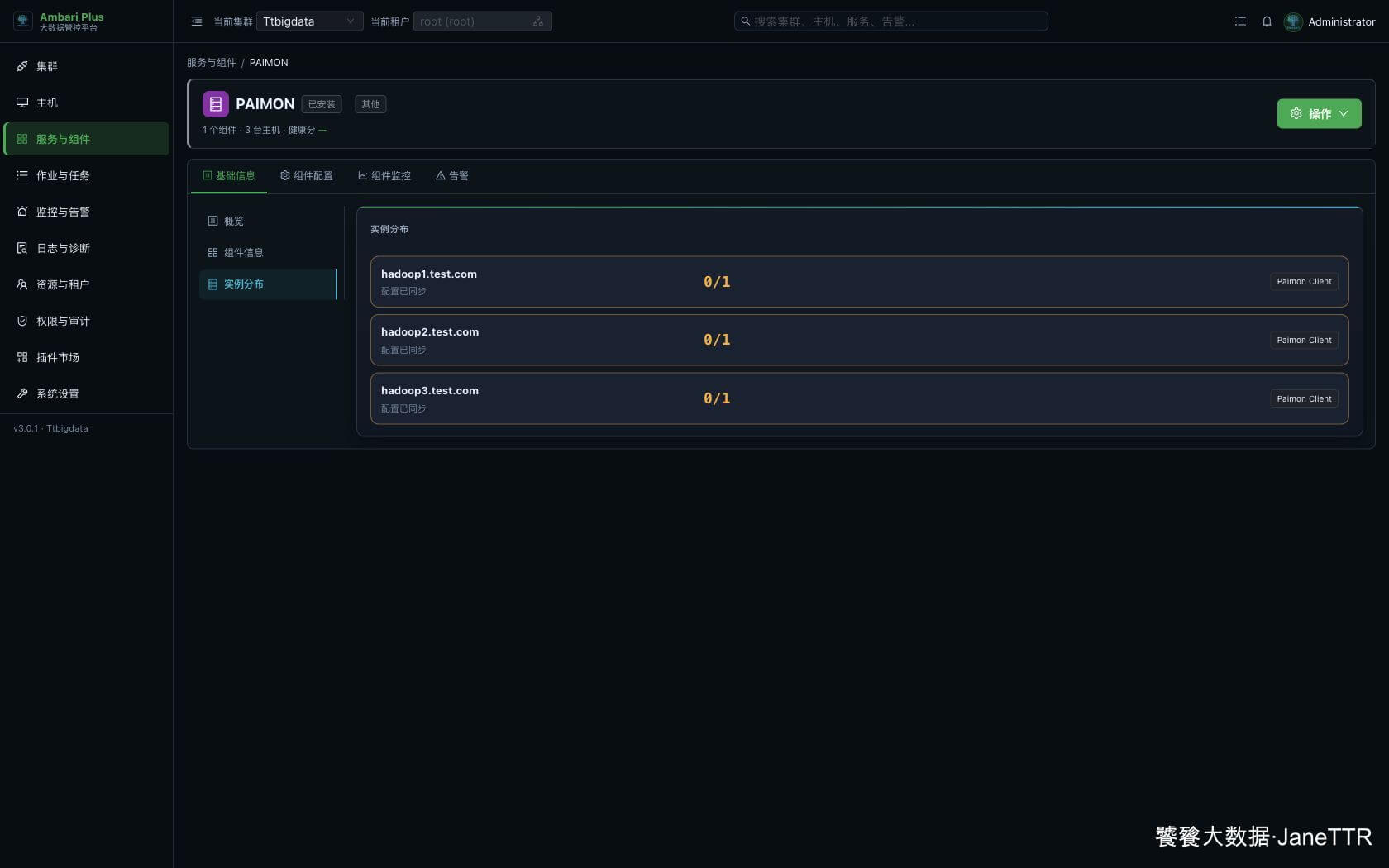Click the 插件市场 icon in the sidebar
1389x868 pixels.
[x=22, y=357]
